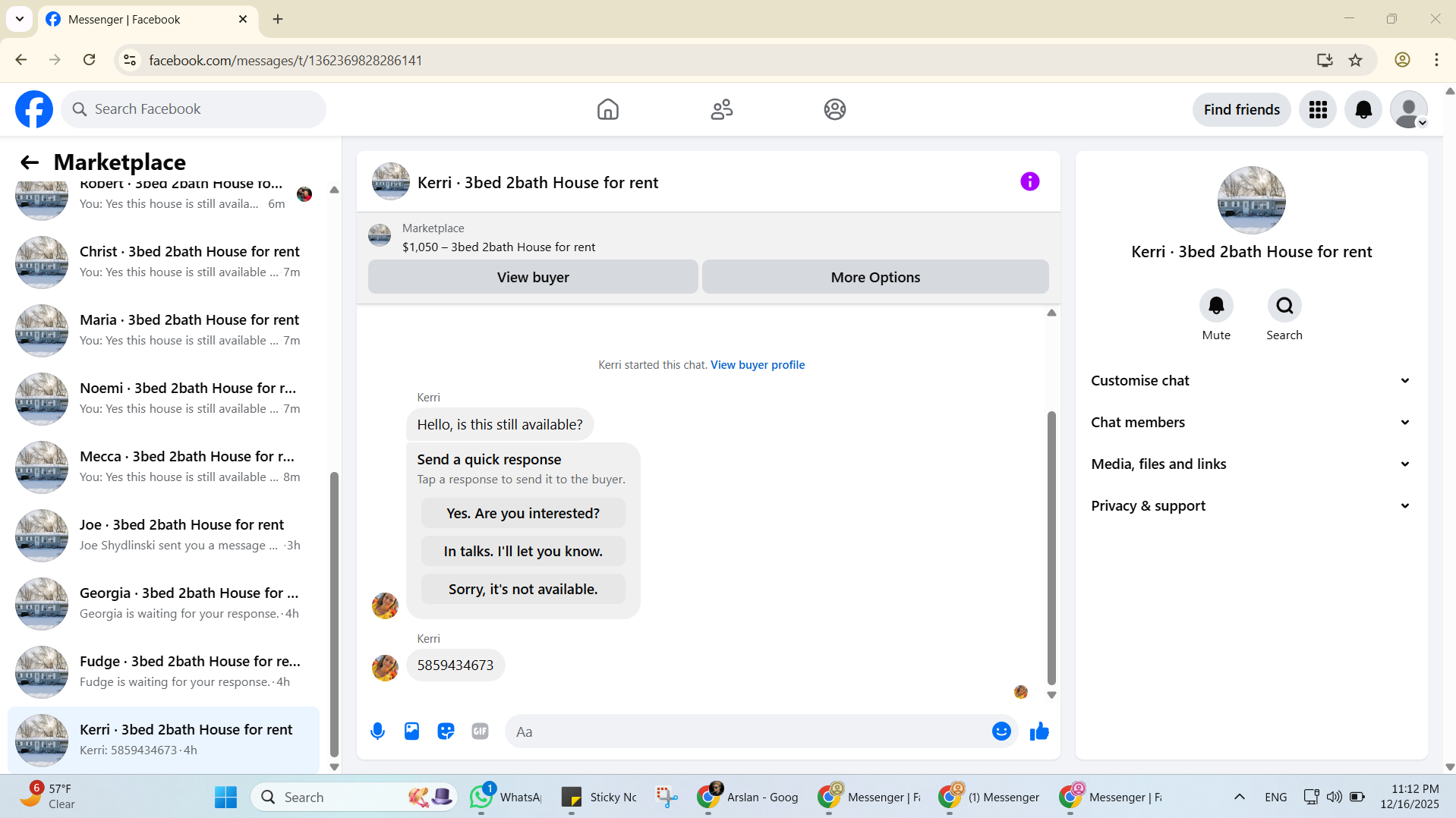Open tab search dropdown arrow
The image size is (1456, 818).
[20, 19]
